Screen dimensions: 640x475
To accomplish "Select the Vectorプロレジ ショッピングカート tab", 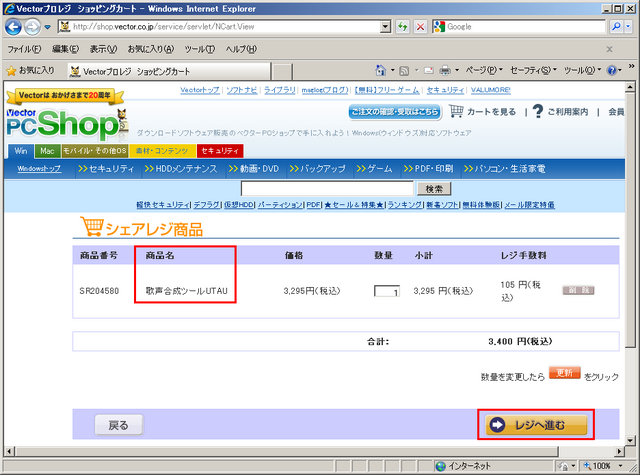I will coord(169,71).
